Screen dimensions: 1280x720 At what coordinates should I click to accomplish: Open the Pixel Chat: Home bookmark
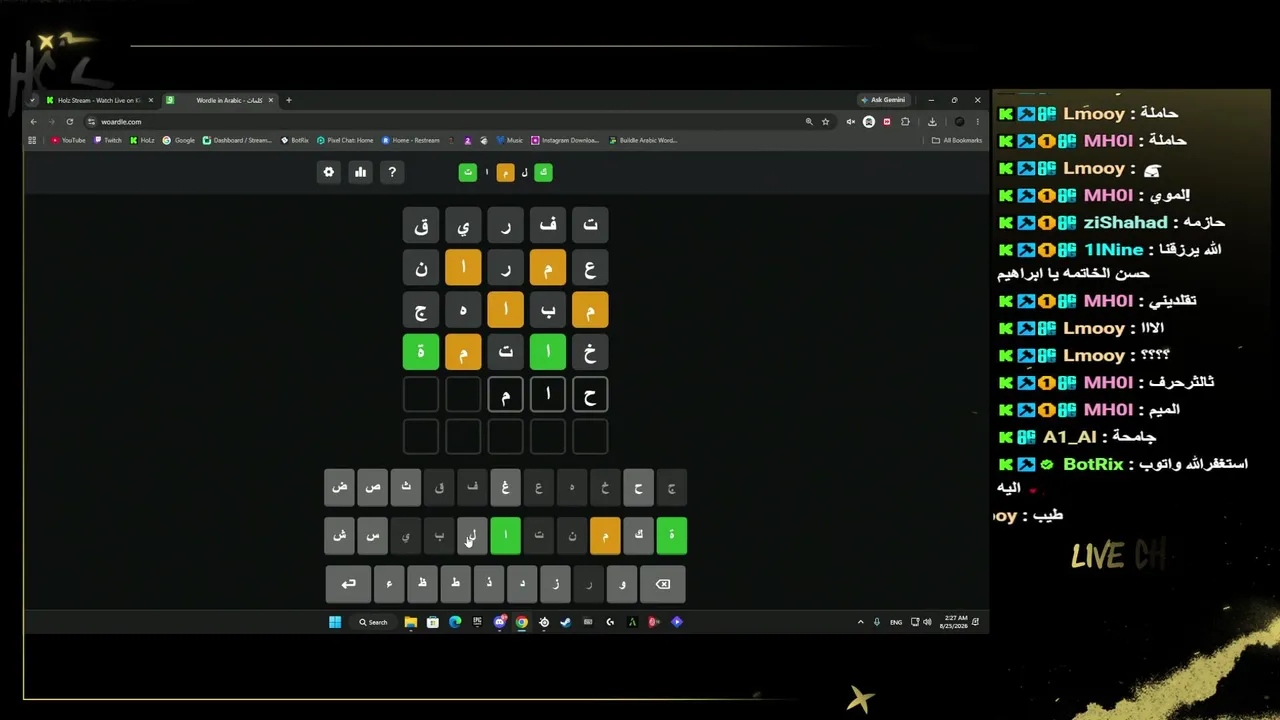[x=345, y=140]
